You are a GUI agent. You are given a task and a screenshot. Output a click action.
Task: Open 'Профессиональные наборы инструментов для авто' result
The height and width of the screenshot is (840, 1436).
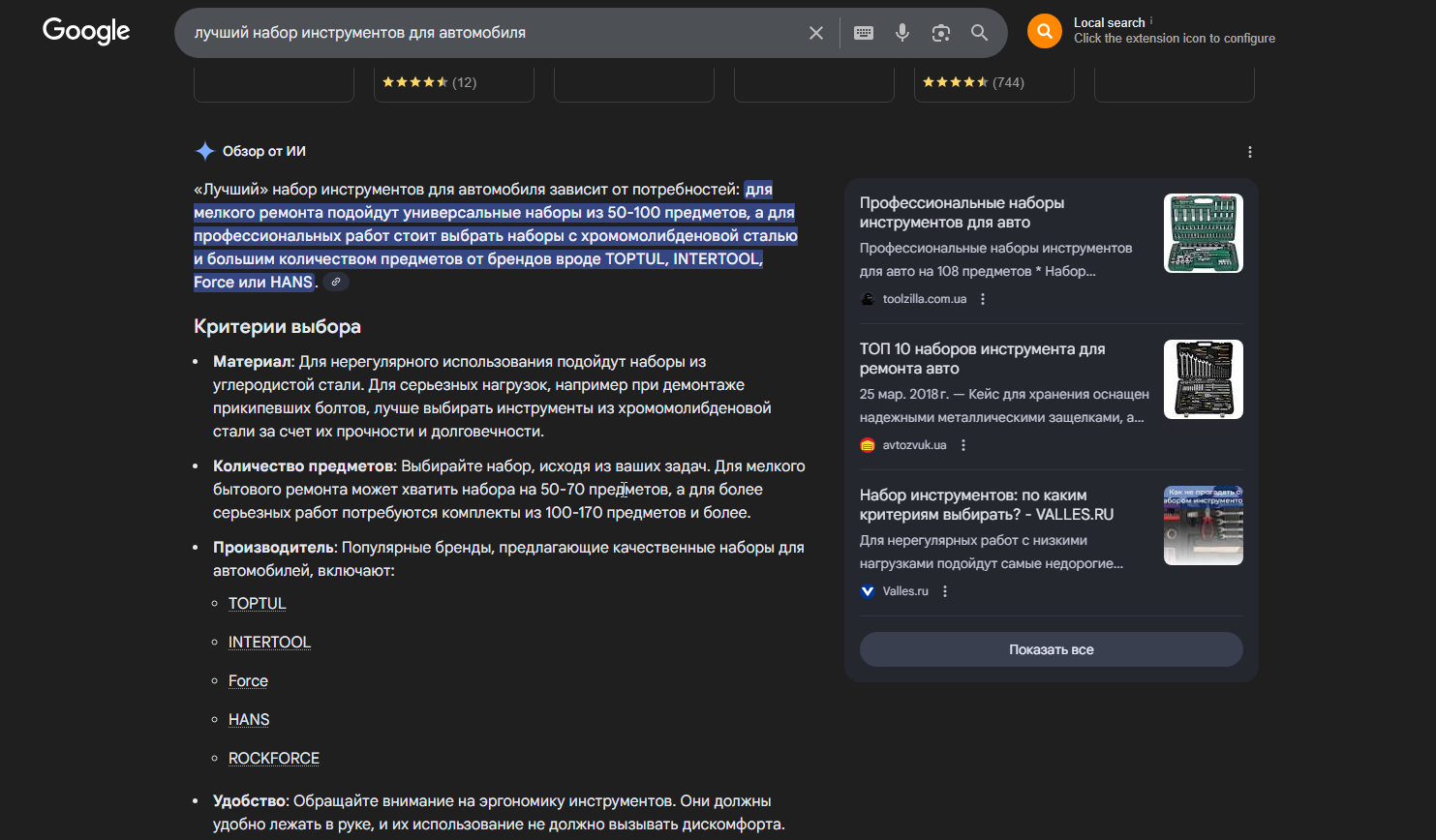click(962, 213)
